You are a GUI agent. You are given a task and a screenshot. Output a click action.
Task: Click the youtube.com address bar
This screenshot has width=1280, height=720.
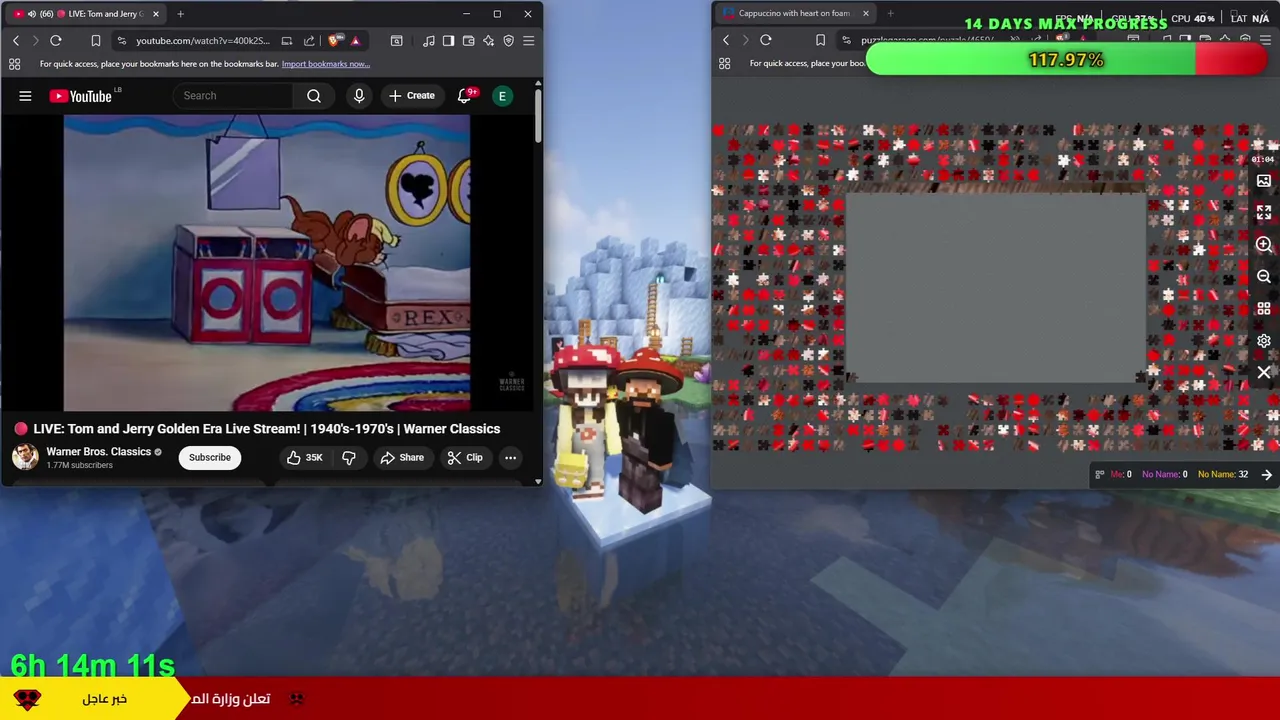tap(202, 40)
